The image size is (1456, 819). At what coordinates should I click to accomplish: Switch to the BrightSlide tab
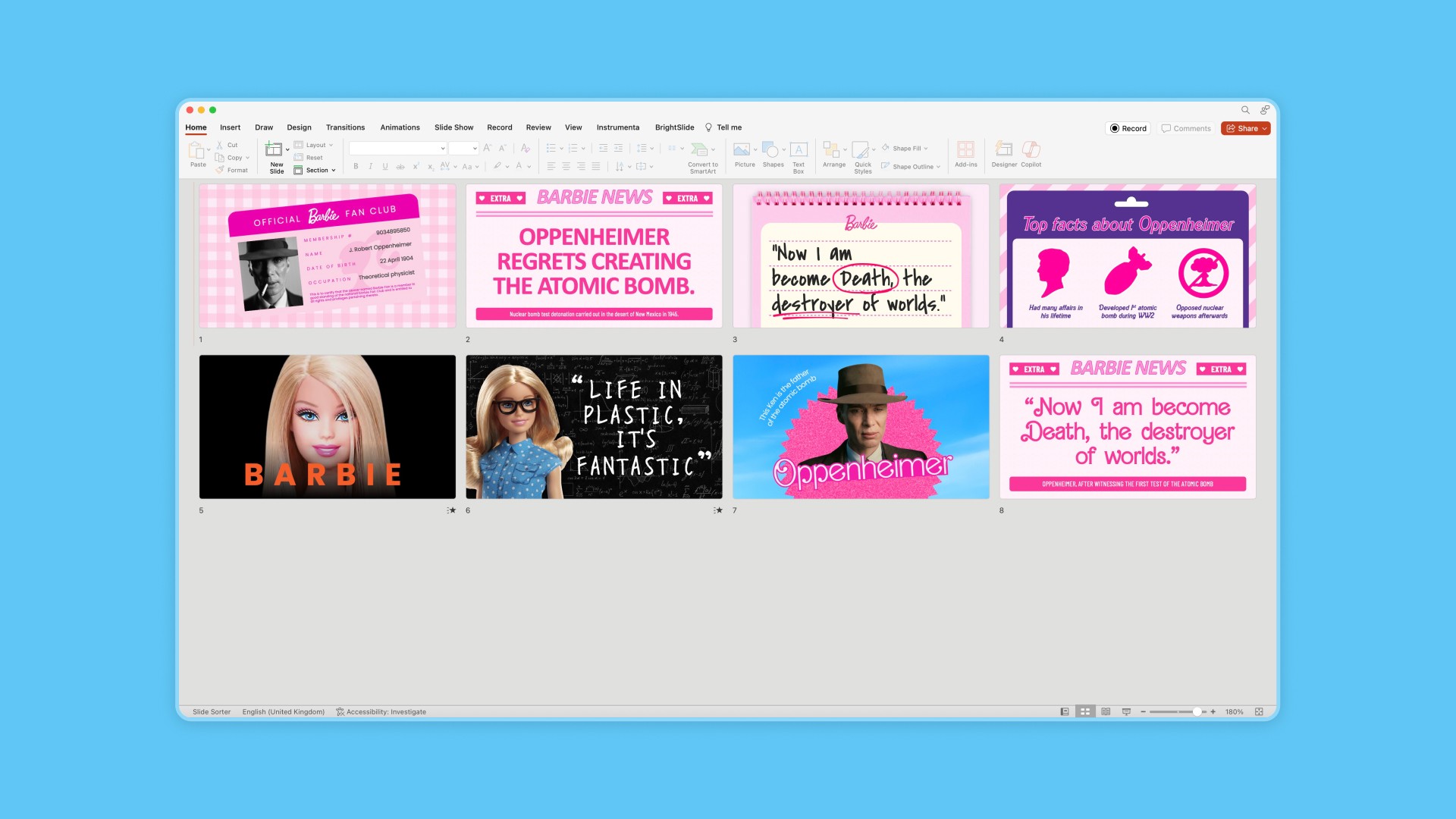point(674,127)
